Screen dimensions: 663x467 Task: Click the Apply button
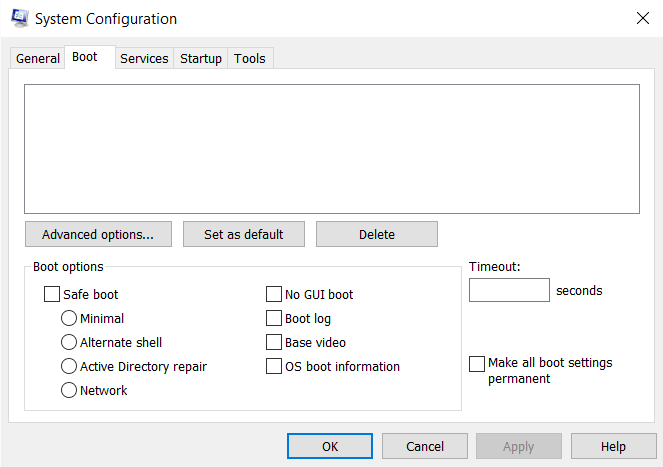(x=519, y=446)
